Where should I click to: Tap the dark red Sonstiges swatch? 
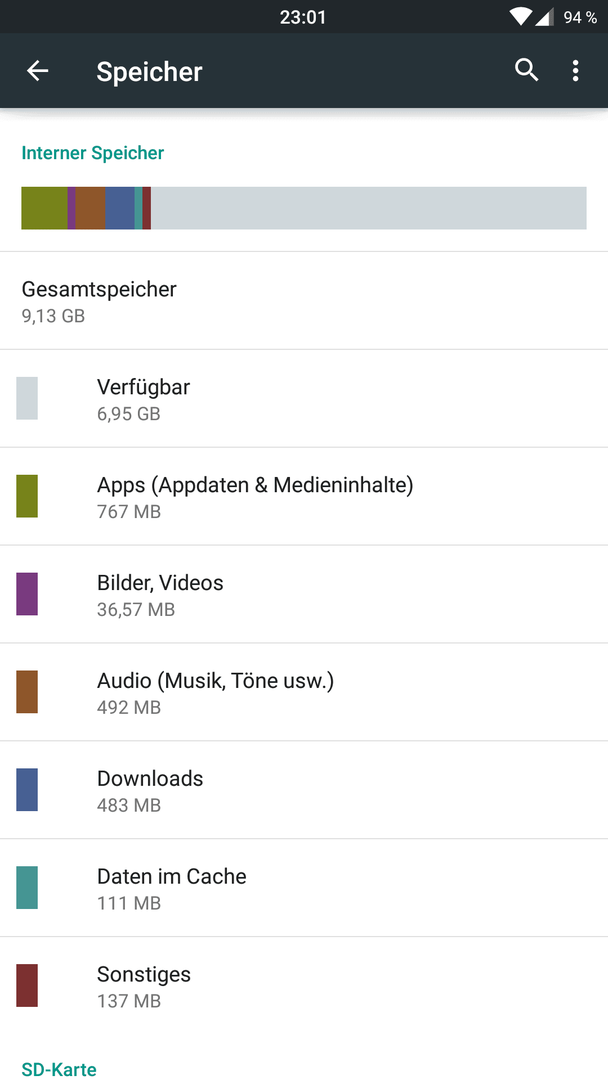27,985
